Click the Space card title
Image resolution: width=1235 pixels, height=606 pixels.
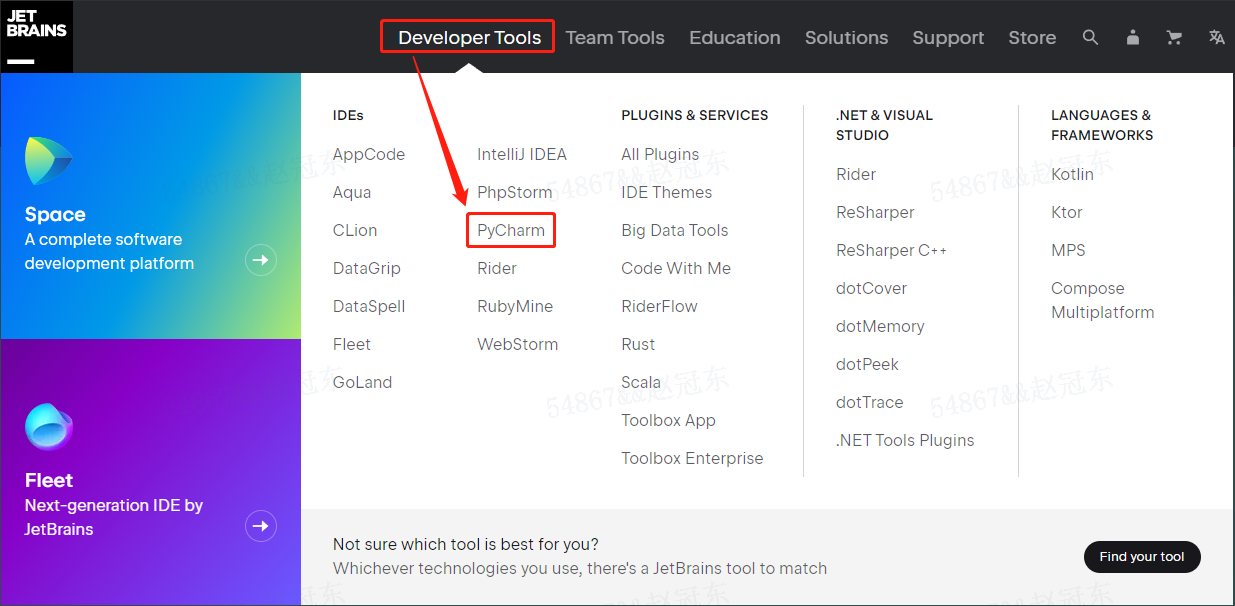point(55,214)
